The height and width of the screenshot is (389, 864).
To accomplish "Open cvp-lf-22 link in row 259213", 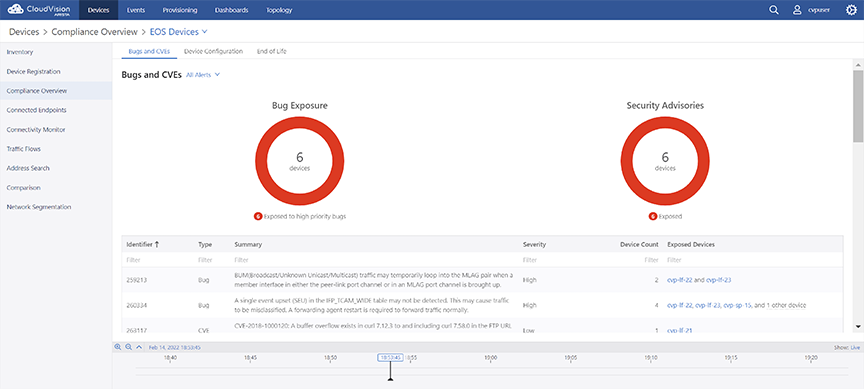I will (679, 280).
